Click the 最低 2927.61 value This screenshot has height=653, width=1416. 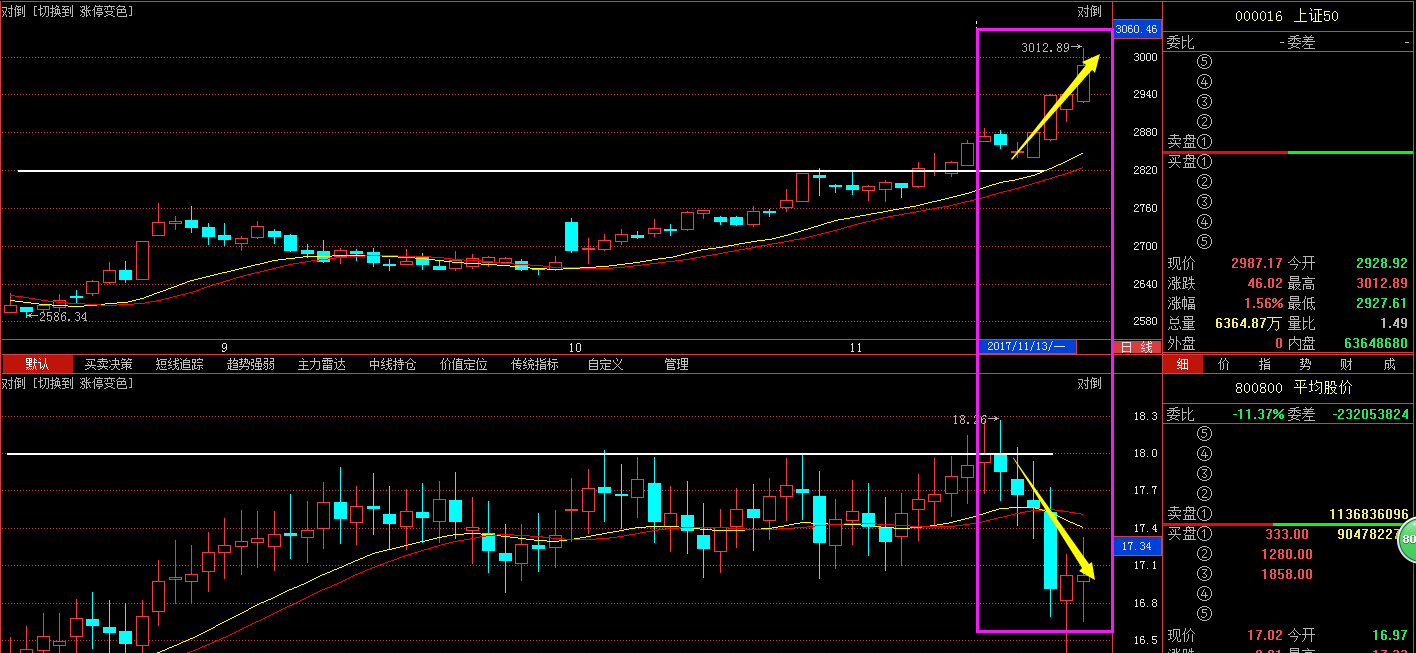[x=1382, y=303]
